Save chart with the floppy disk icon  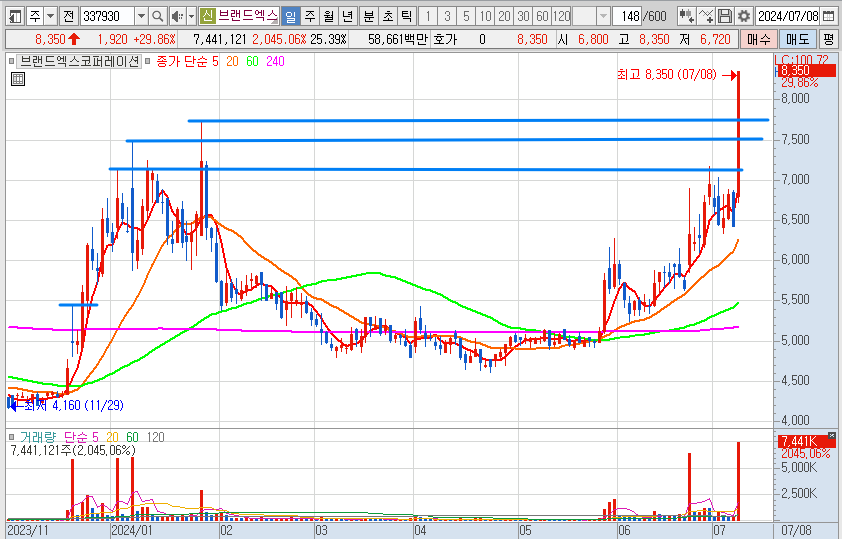click(725, 16)
